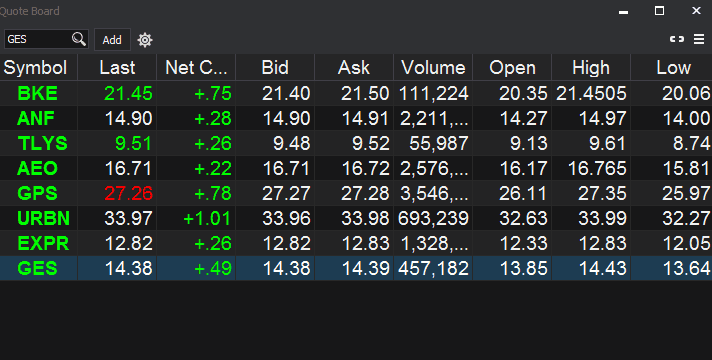Maximize the Quote Board window
The height and width of the screenshot is (360, 712).
[659, 10]
